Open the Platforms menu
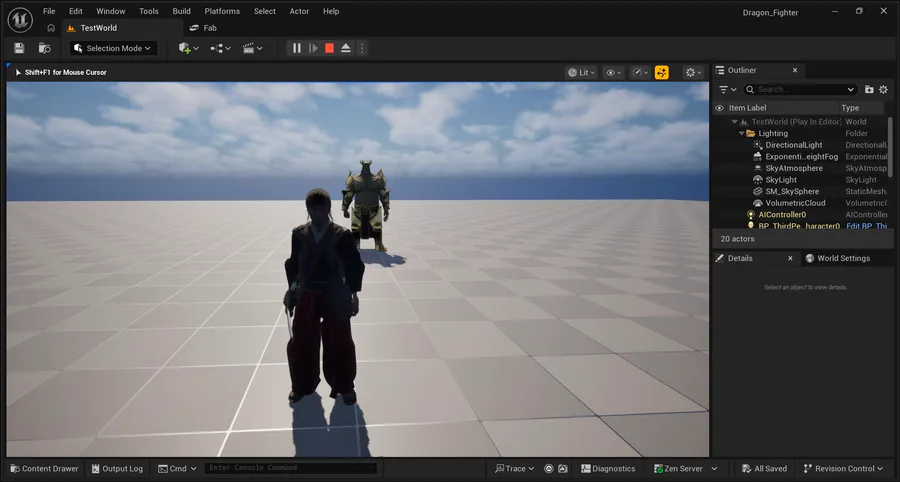 [222, 11]
